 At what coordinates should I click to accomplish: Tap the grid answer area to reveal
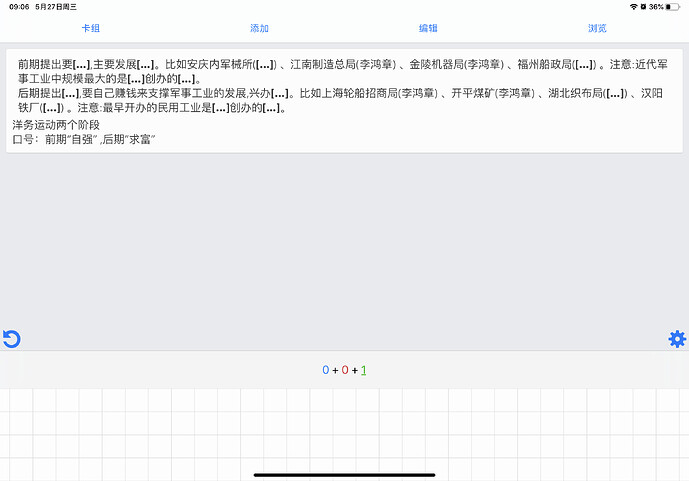pos(344,434)
